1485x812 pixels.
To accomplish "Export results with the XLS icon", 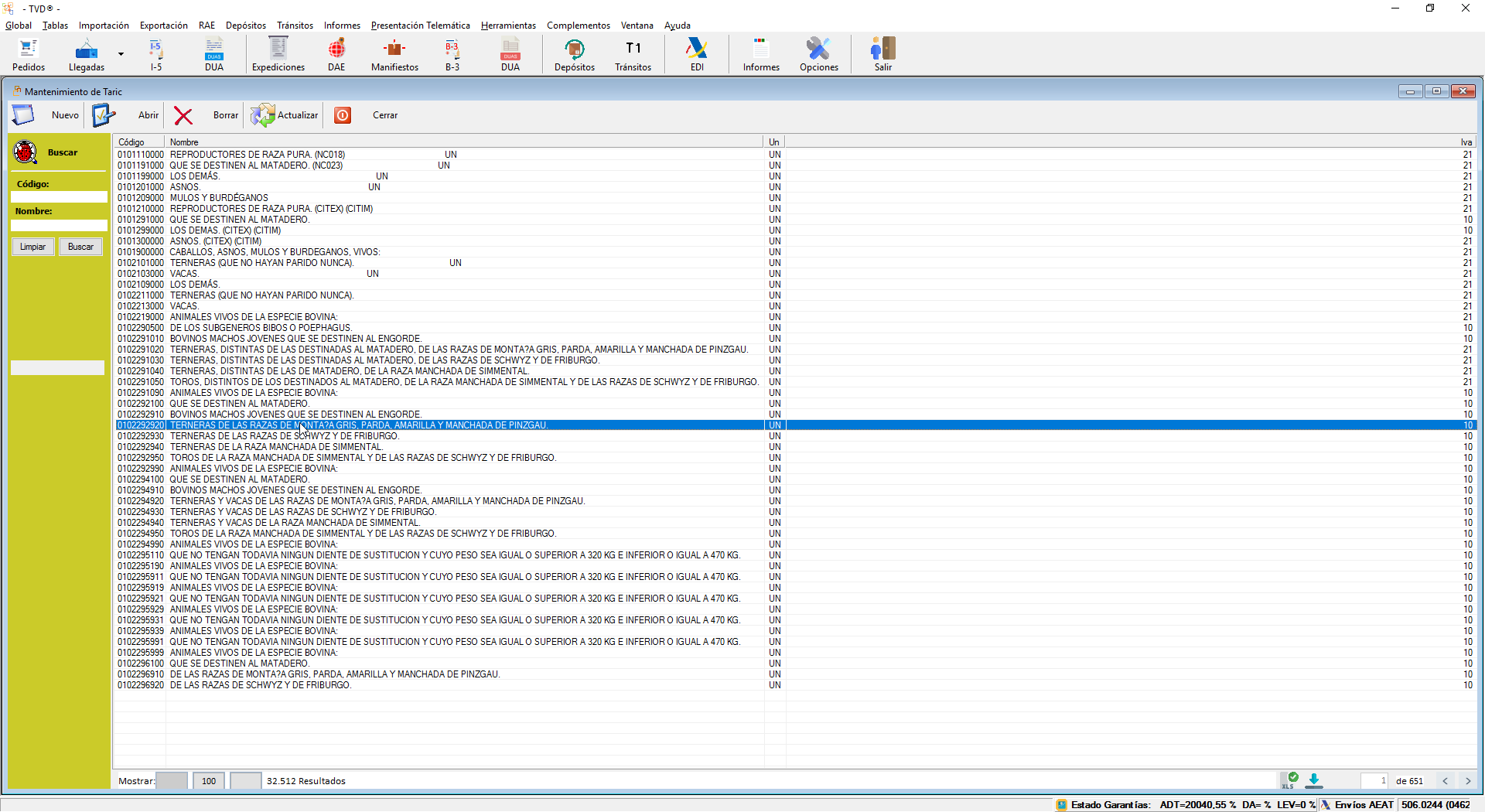I will coord(1289,780).
